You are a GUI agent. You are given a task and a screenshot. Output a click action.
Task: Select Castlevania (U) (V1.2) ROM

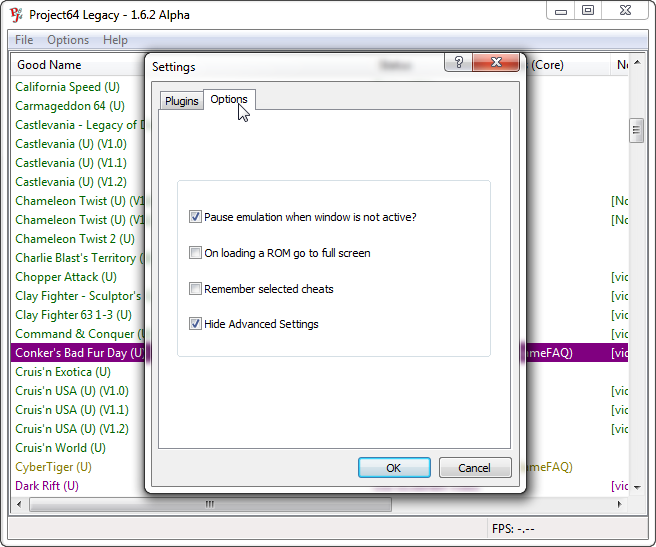71,182
